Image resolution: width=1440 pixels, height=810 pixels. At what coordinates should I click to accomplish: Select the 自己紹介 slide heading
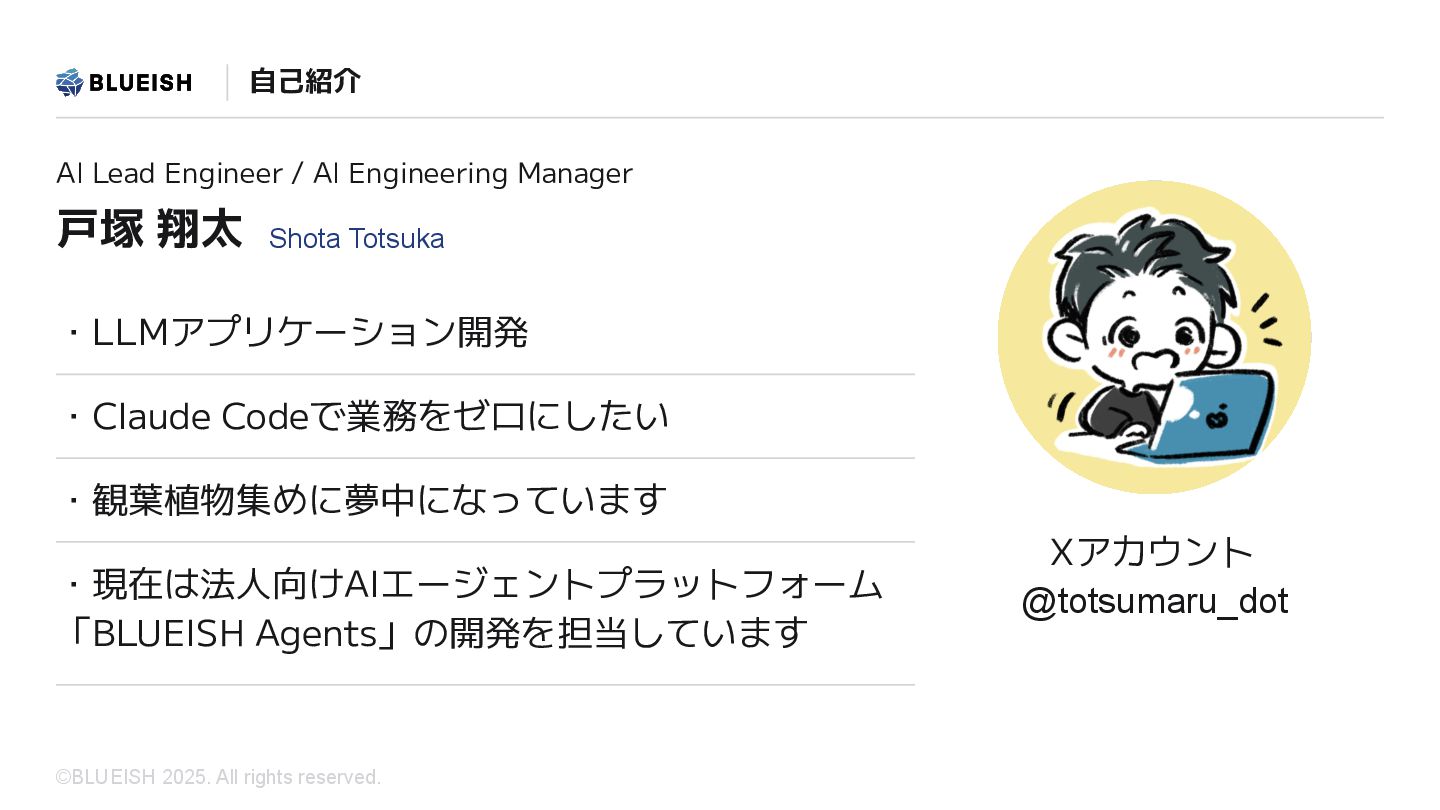305,82
